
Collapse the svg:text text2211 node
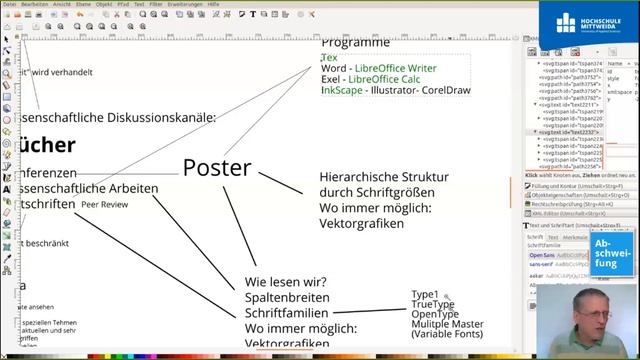tap(535, 104)
